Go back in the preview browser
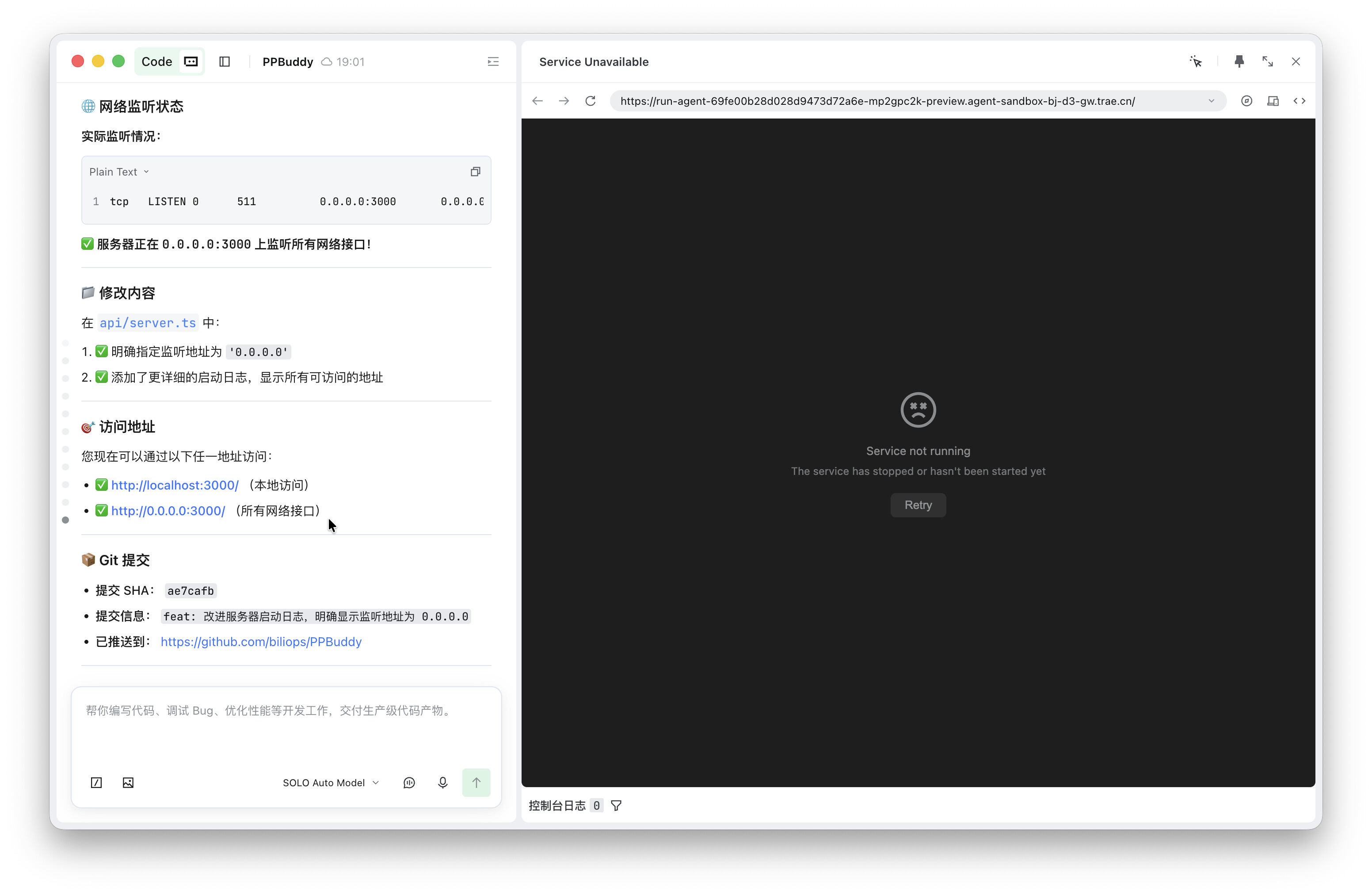 (537, 101)
